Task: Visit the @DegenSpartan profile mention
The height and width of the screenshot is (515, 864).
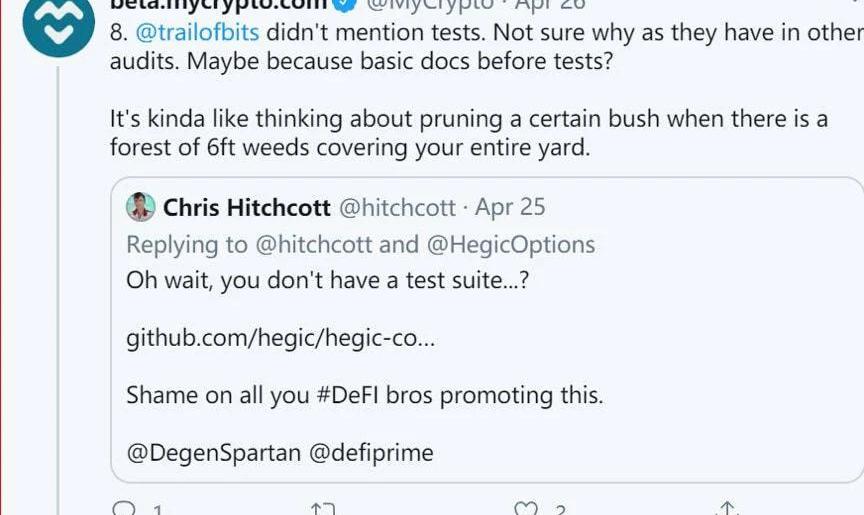Action: click(213, 452)
